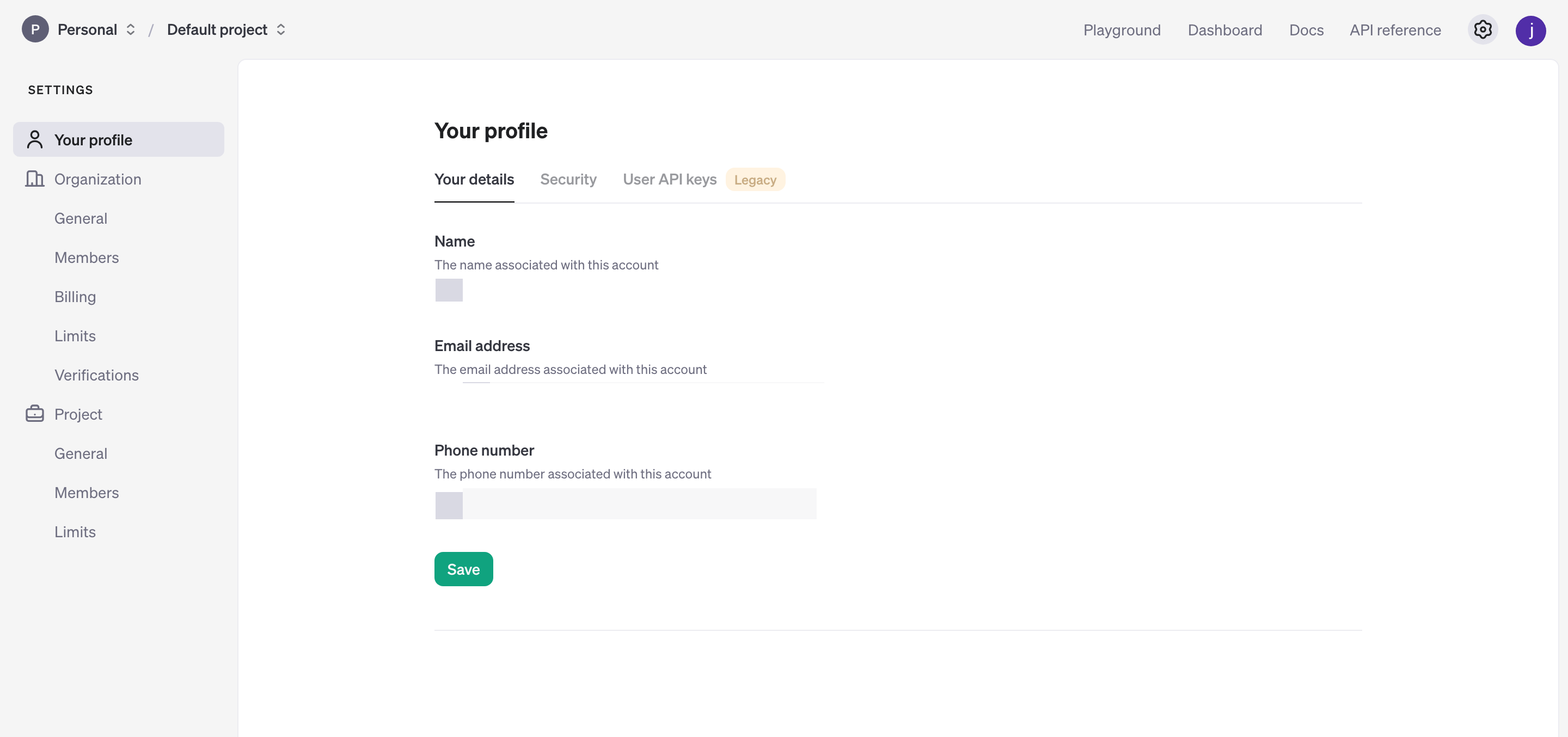Switch to the Security tab
1568x737 pixels.
[568, 180]
